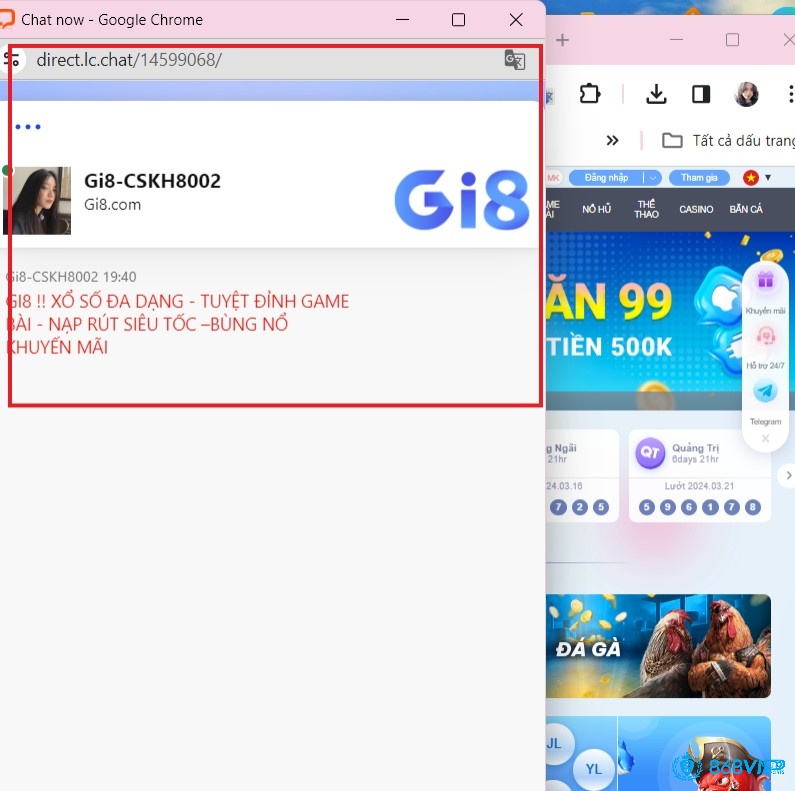Click the ĂN 99 TIỀN 500K promo banner

[x=644, y=319]
